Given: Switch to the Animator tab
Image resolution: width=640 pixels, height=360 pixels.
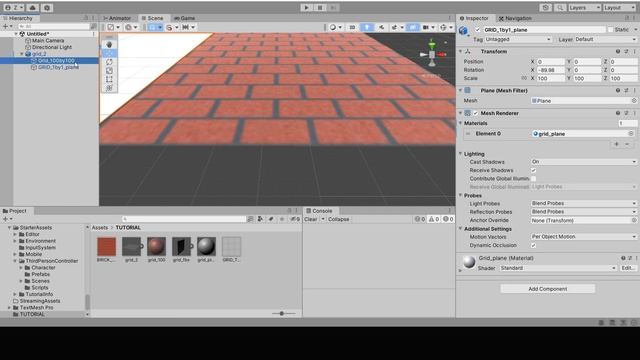Looking at the screenshot, I should coord(117,18).
